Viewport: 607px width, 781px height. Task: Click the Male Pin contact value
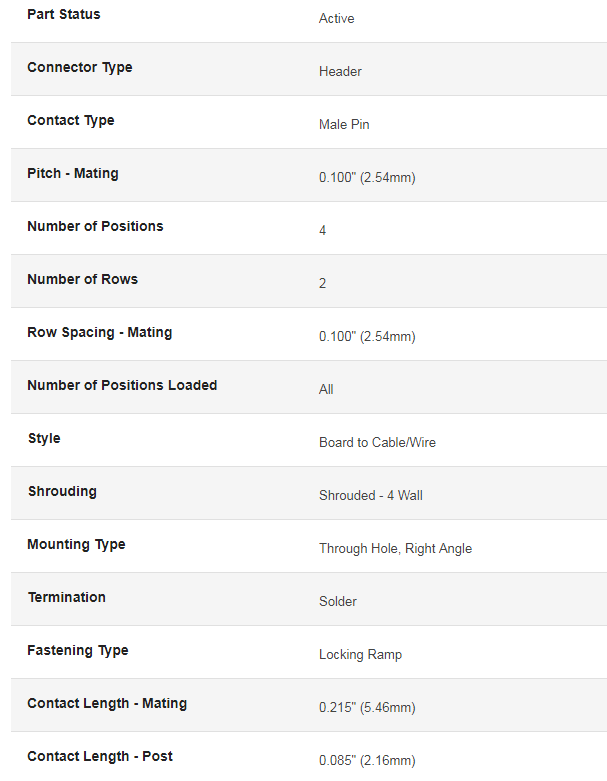[x=344, y=124]
